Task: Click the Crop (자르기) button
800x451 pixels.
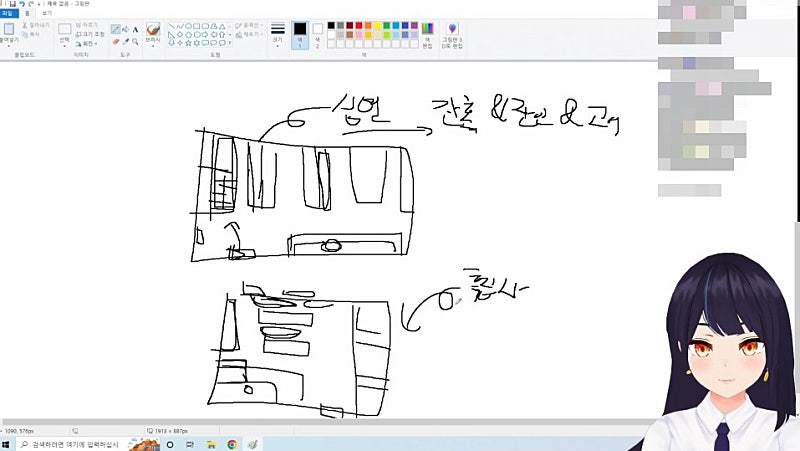Action: click(86, 25)
